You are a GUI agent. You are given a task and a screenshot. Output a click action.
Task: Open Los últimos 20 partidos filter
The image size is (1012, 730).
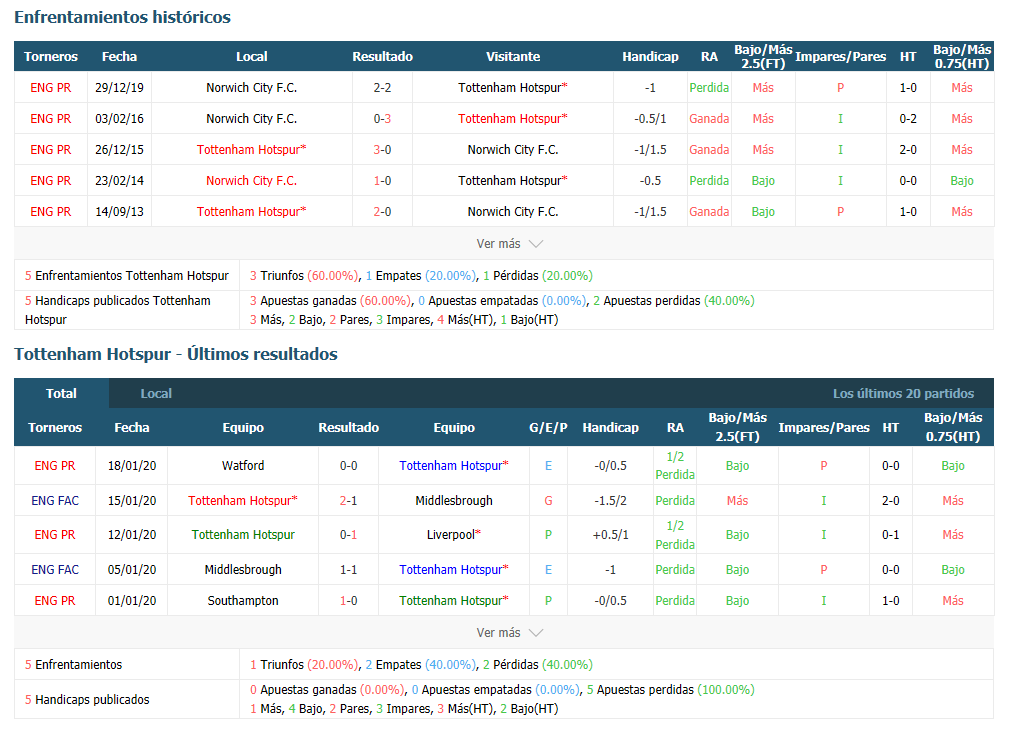click(903, 393)
